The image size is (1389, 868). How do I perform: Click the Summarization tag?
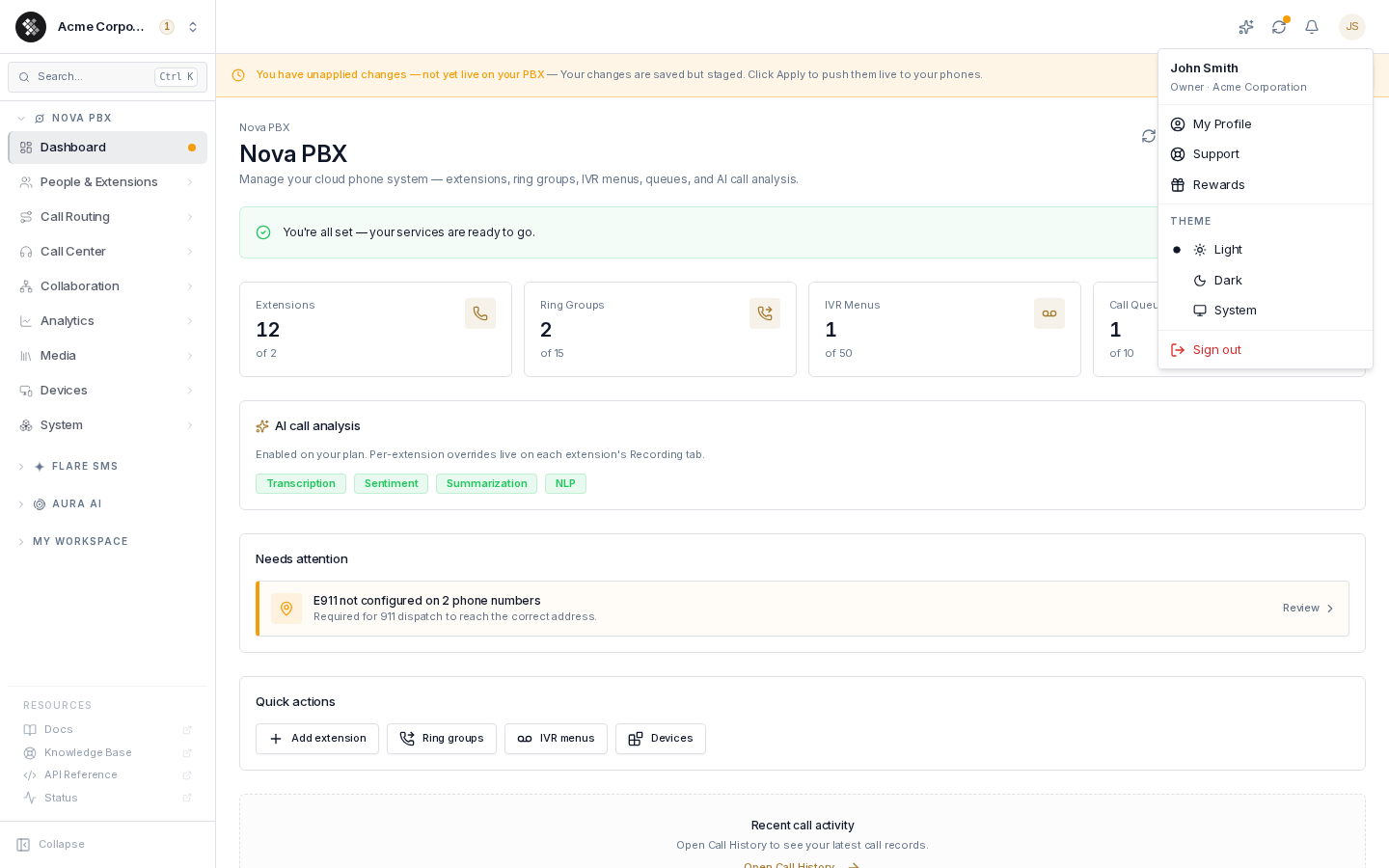pyautogui.click(x=486, y=484)
